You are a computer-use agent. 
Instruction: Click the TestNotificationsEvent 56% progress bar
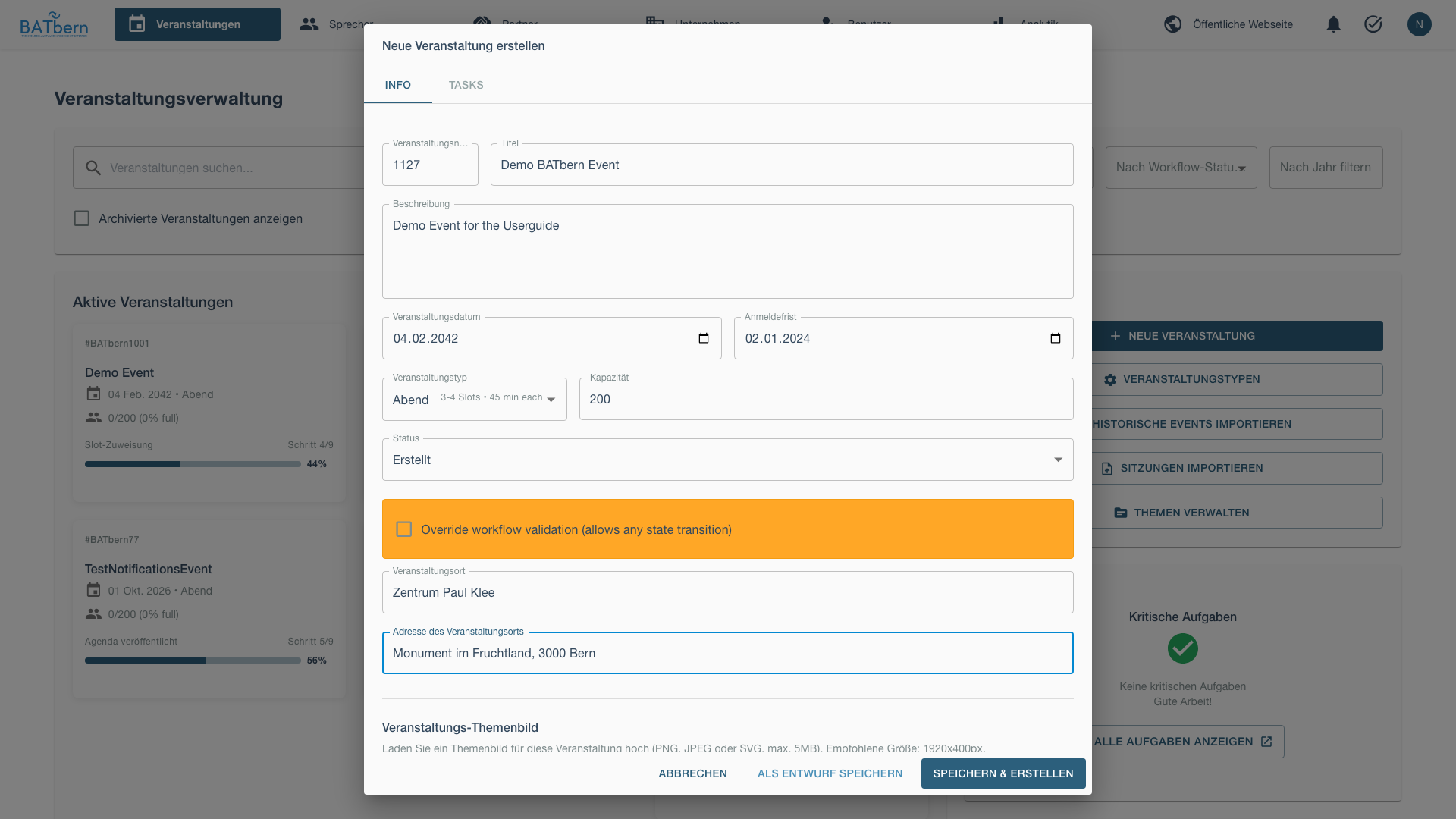(193, 661)
